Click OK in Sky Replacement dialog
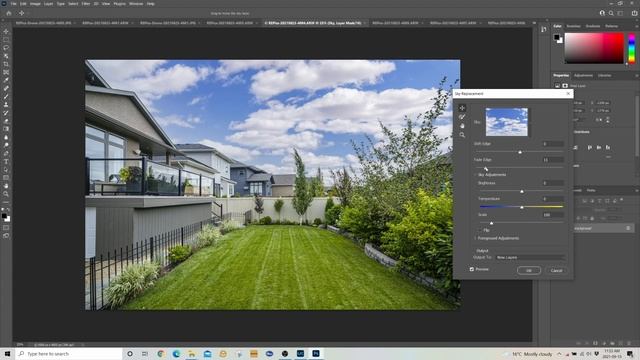The width and height of the screenshot is (640, 360). (x=529, y=270)
